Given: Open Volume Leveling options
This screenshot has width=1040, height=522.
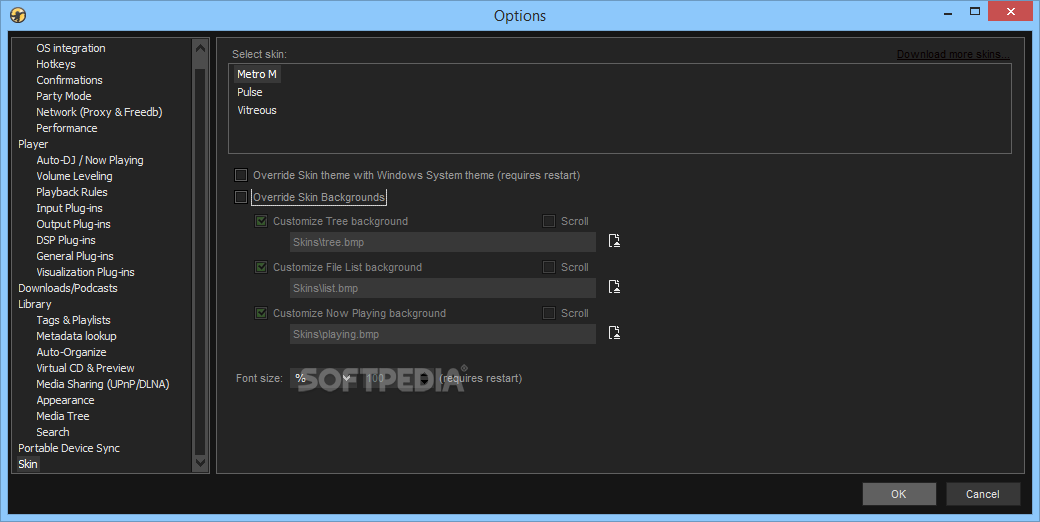Looking at the screenshot, I should click(x=74, y=176).
